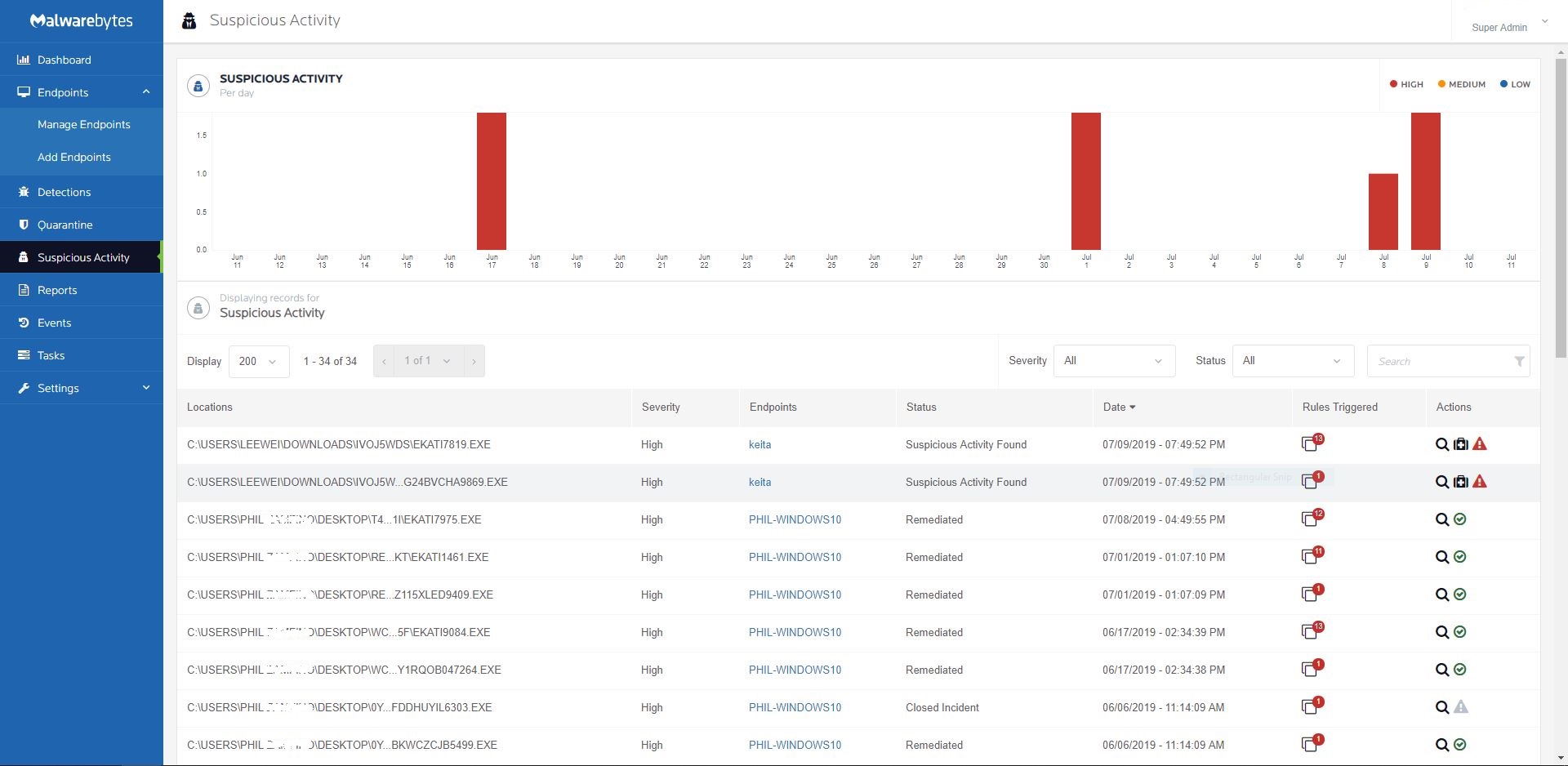
Task: Click grey warning icon on Closed Incident row
Action: 1461,707
